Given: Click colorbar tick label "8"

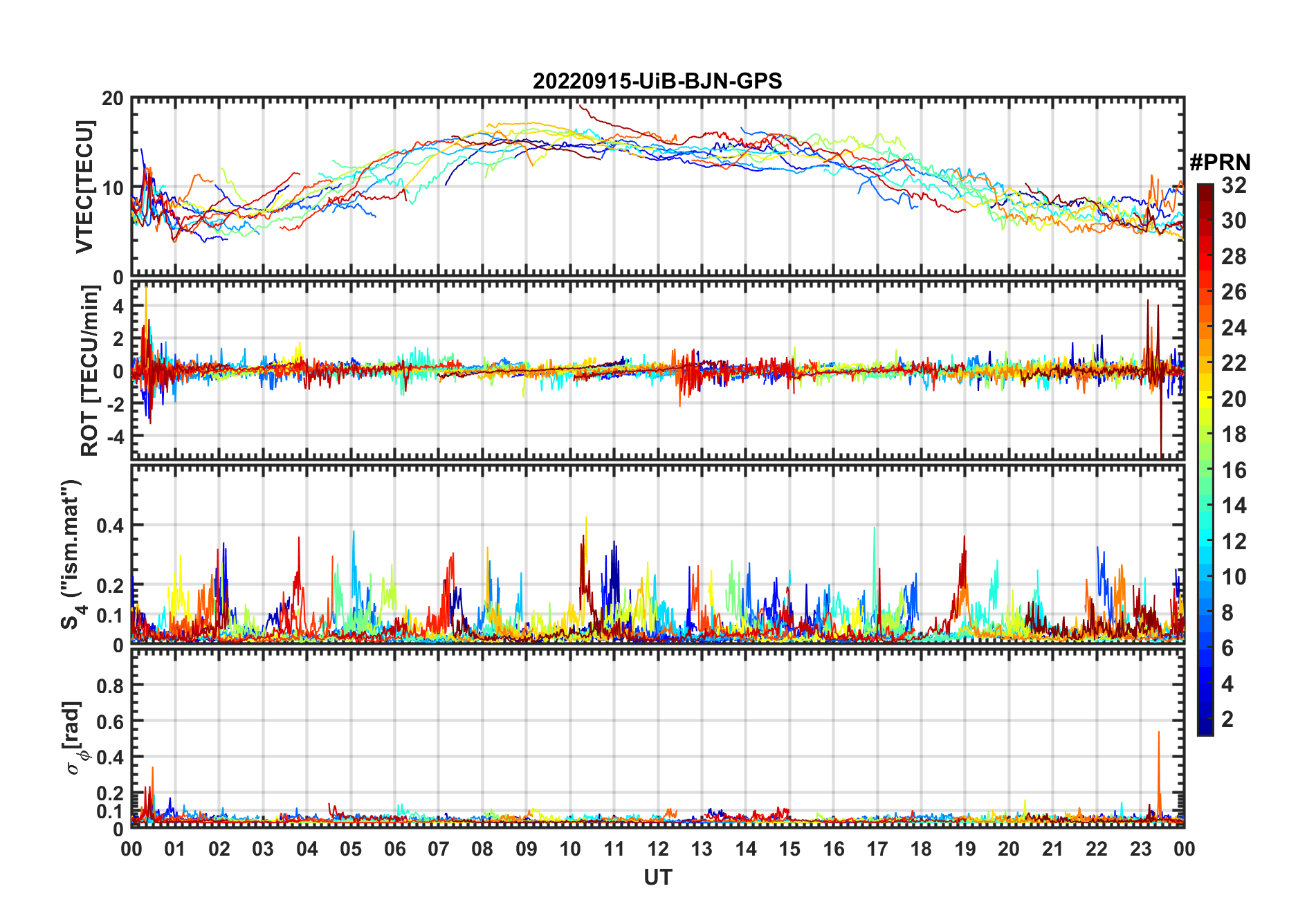Looking at the screenshot, I should click(x=1227, y=613).
